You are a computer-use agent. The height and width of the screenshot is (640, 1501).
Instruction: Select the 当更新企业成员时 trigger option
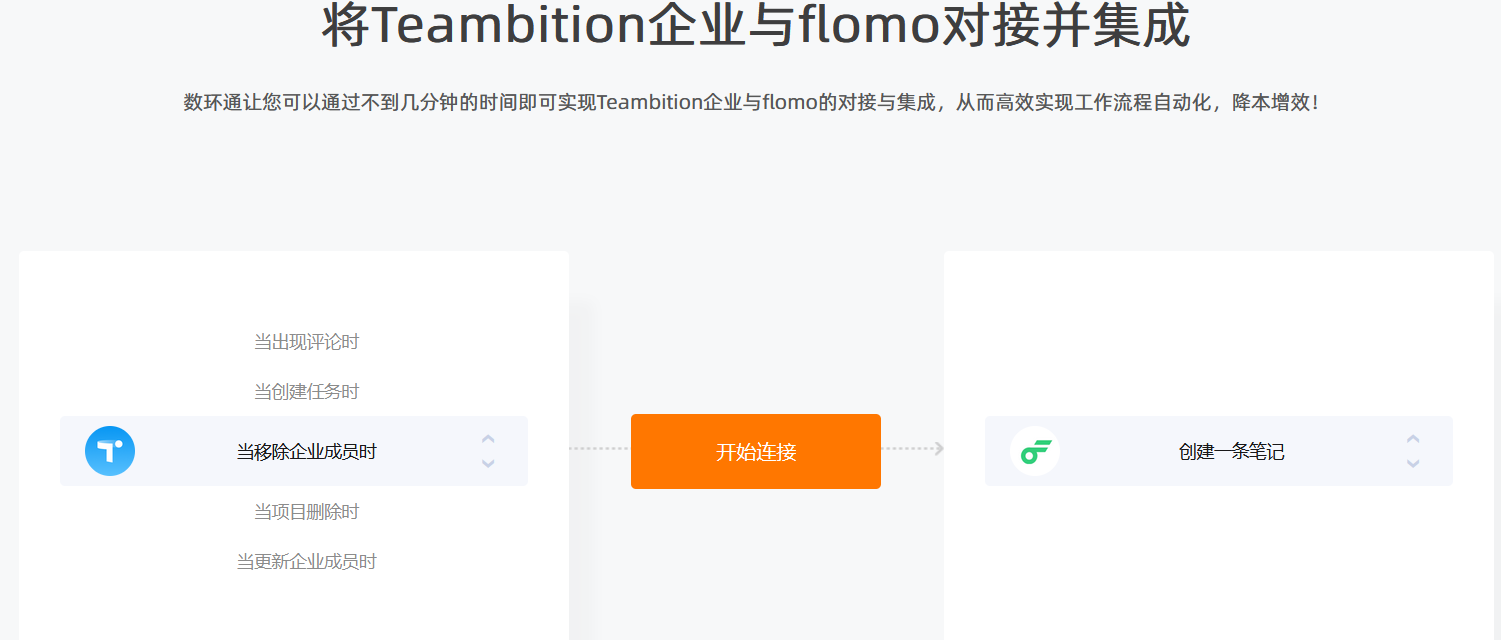[x=306, y=562]
